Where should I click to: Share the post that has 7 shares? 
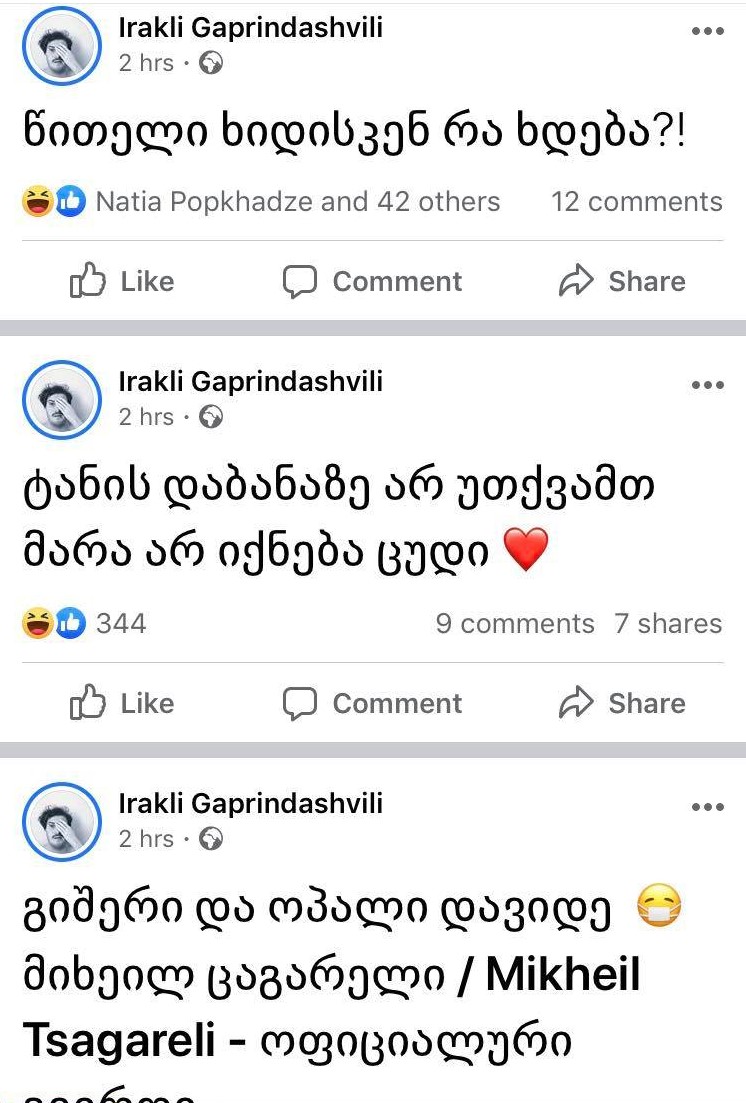pyautogui.click(x=622, y=704)
